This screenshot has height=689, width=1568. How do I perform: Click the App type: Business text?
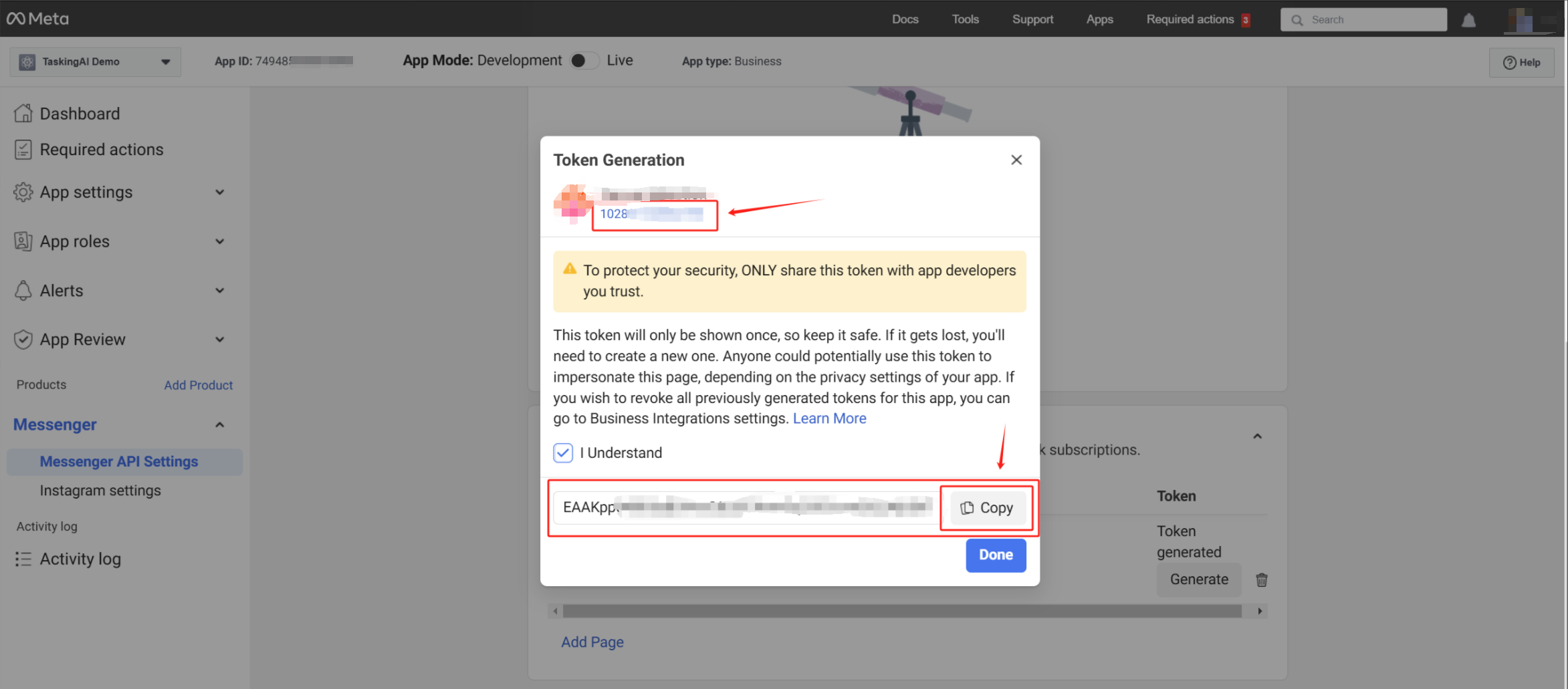[732, 61]
